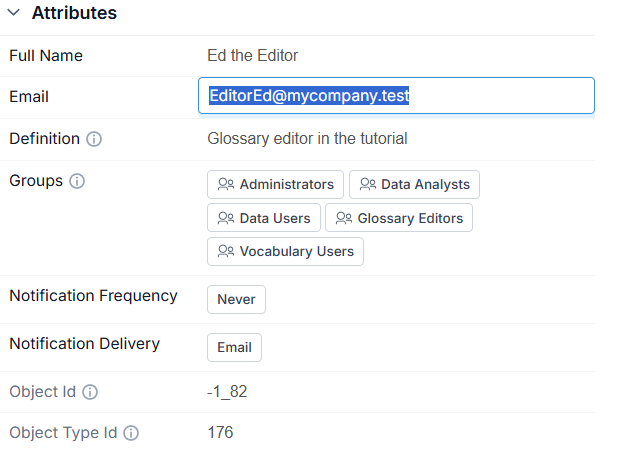Open Notification Delivery Email dropdown

pos(234,347)
